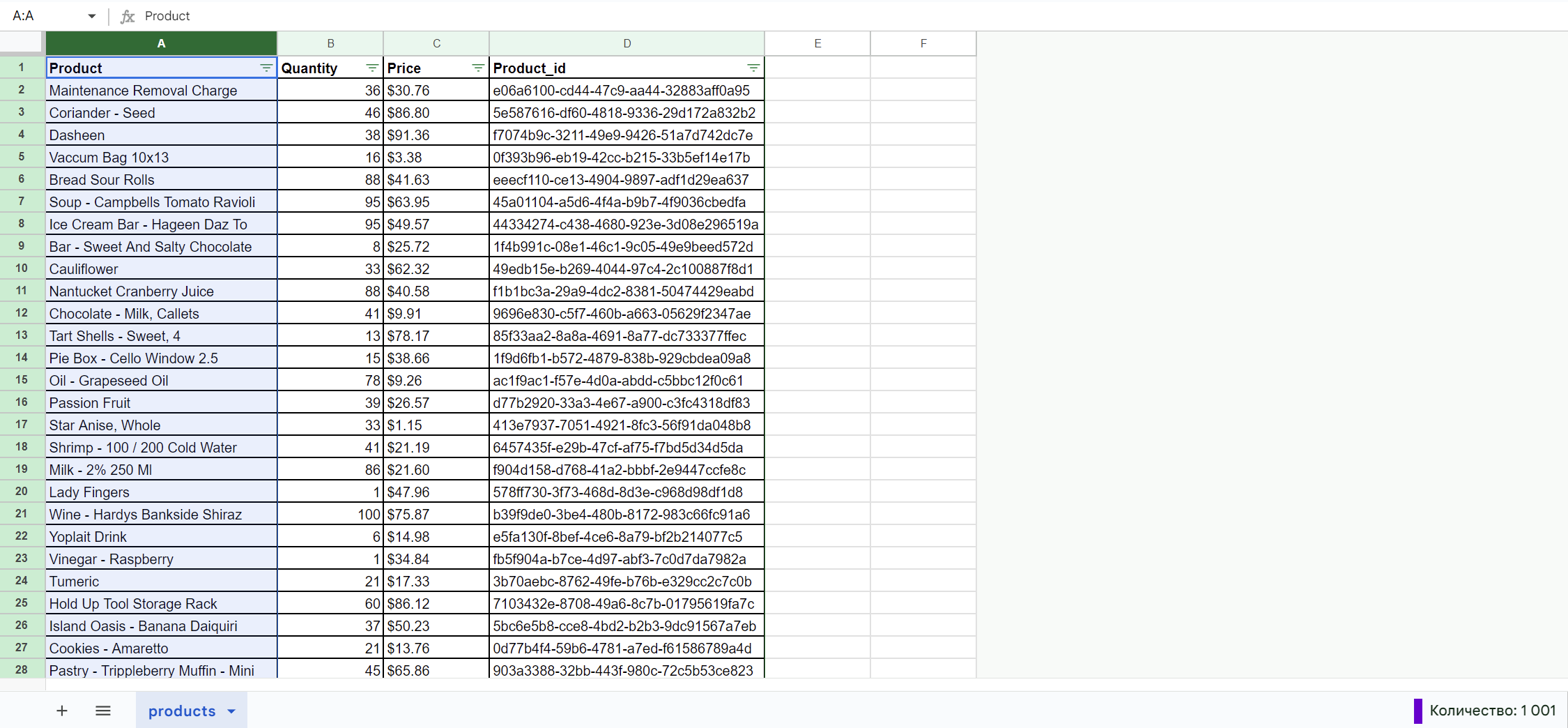Select the price cell $75.87
The height and width of the screenshot is (728, 1568).
pyautogui.click(x=436, y=515)
